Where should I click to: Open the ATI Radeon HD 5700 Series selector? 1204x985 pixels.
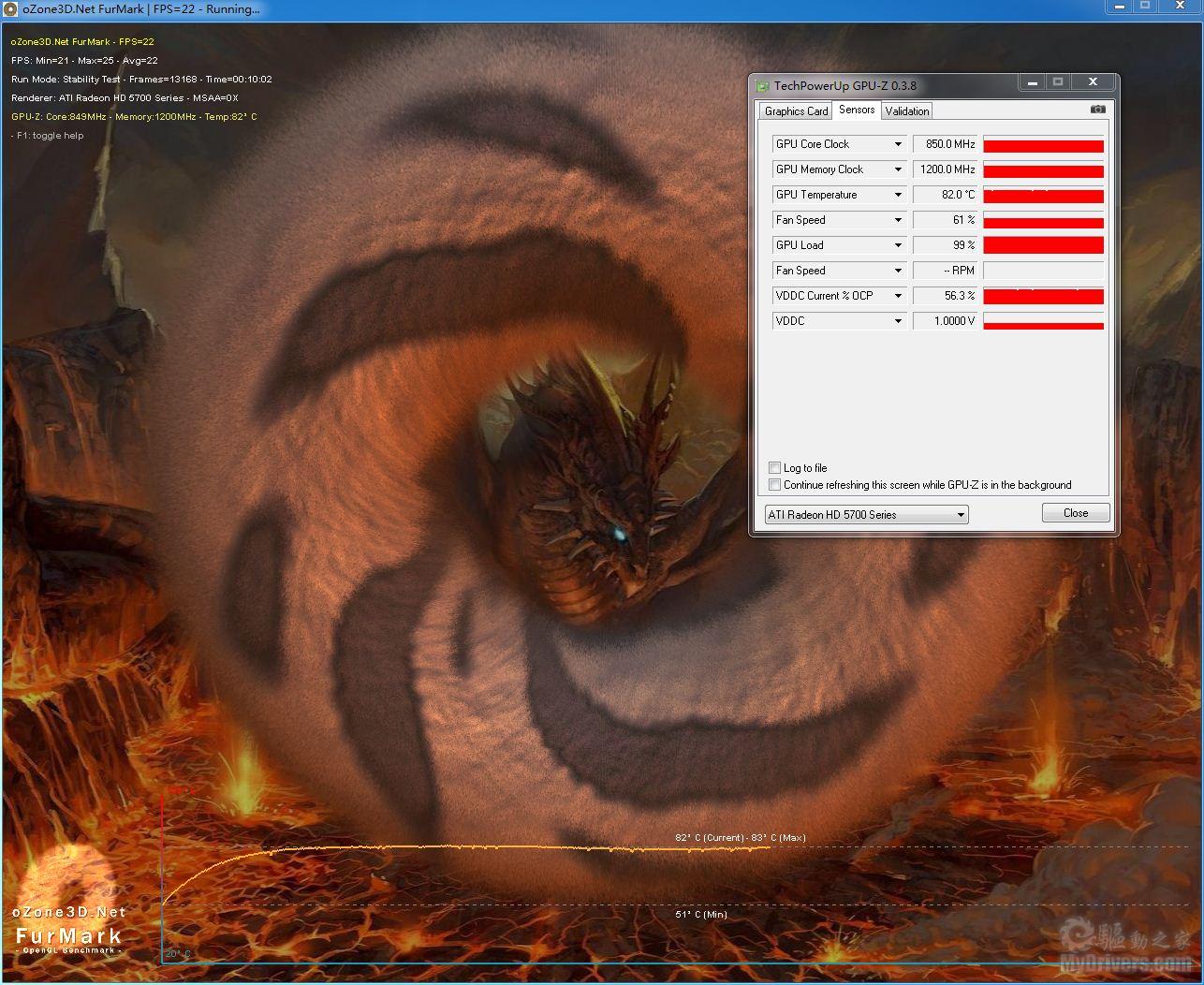pyautogui.click(x=960, y=515)
